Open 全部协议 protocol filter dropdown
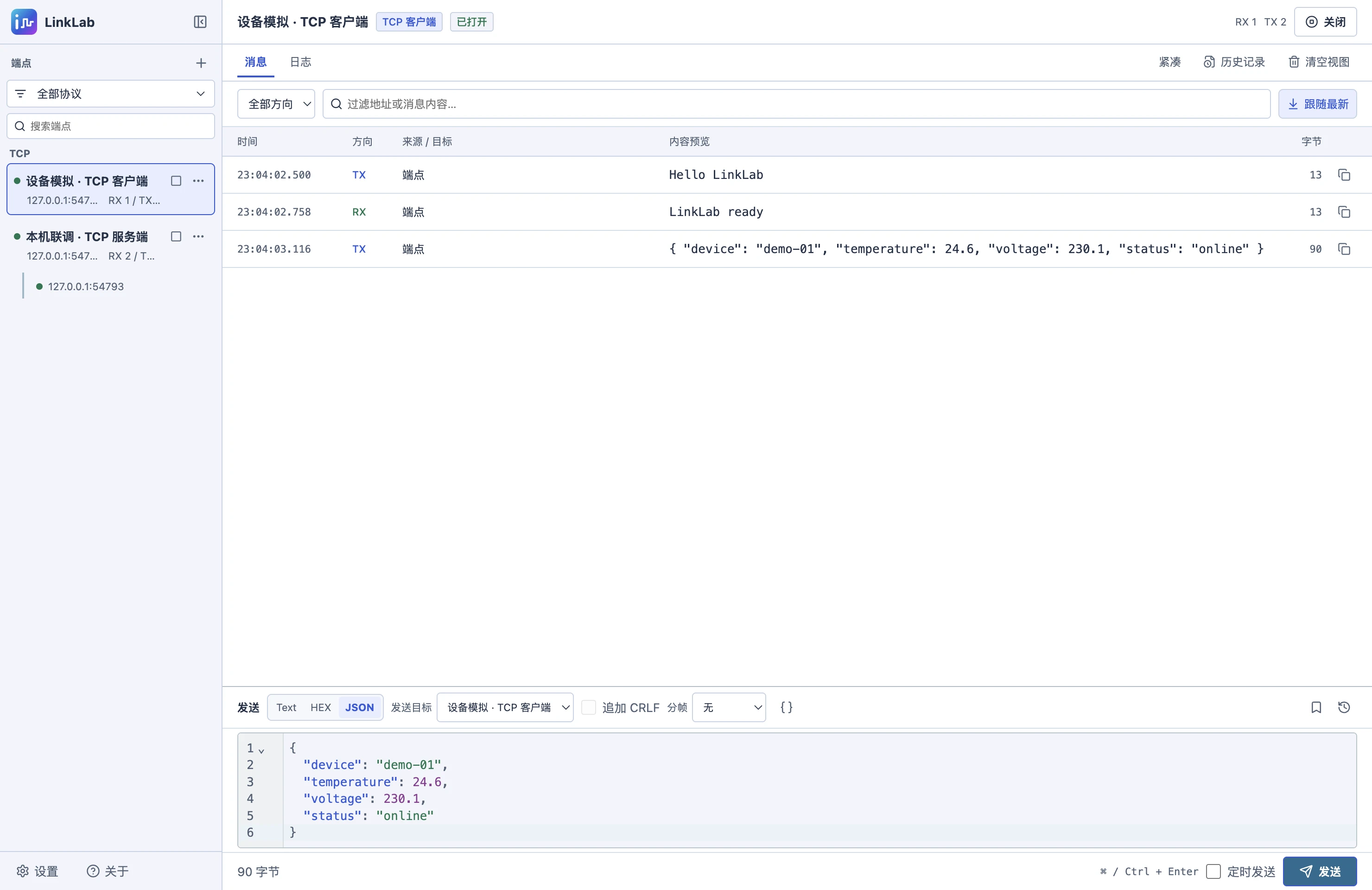Image resolution: width=1372 pixels, height=890 pixels. 111,93
